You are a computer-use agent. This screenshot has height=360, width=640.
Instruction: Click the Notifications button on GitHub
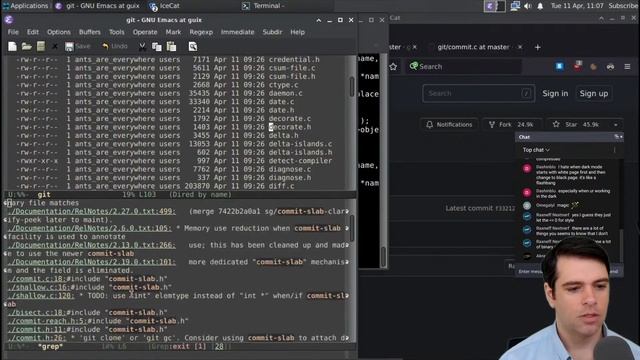point(449,124)
